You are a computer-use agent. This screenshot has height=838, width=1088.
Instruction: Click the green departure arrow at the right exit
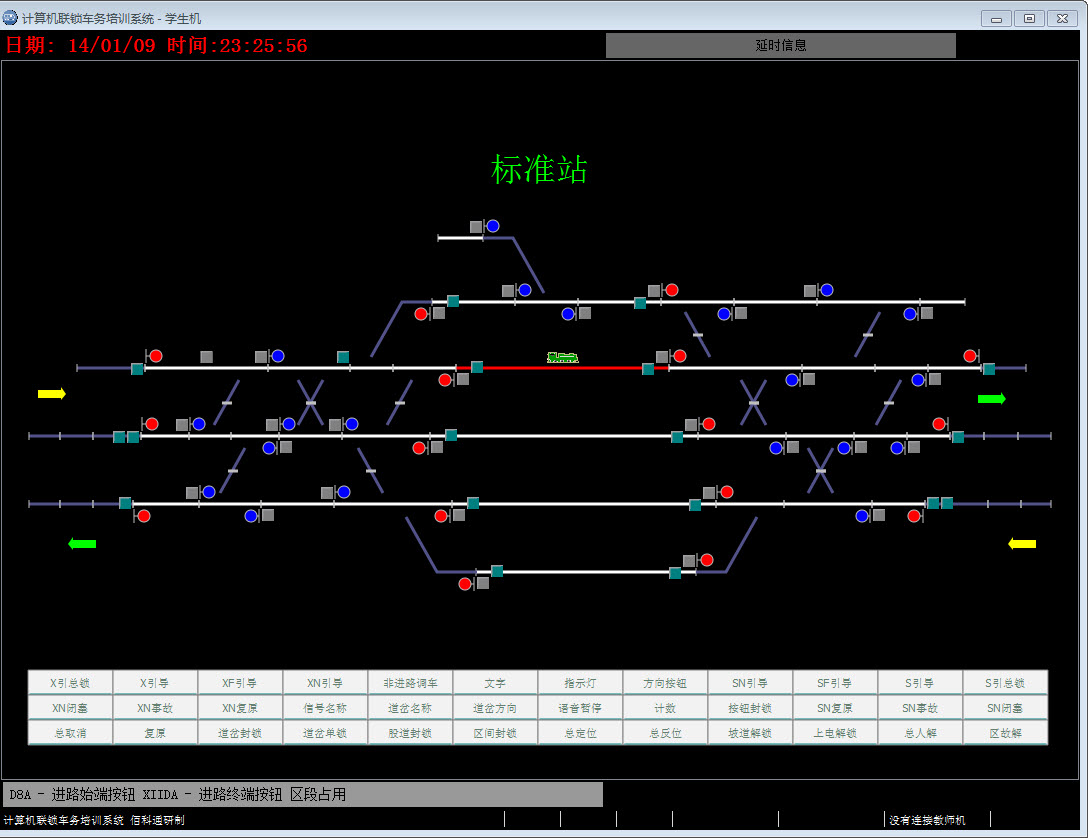[x=993, y=398]
